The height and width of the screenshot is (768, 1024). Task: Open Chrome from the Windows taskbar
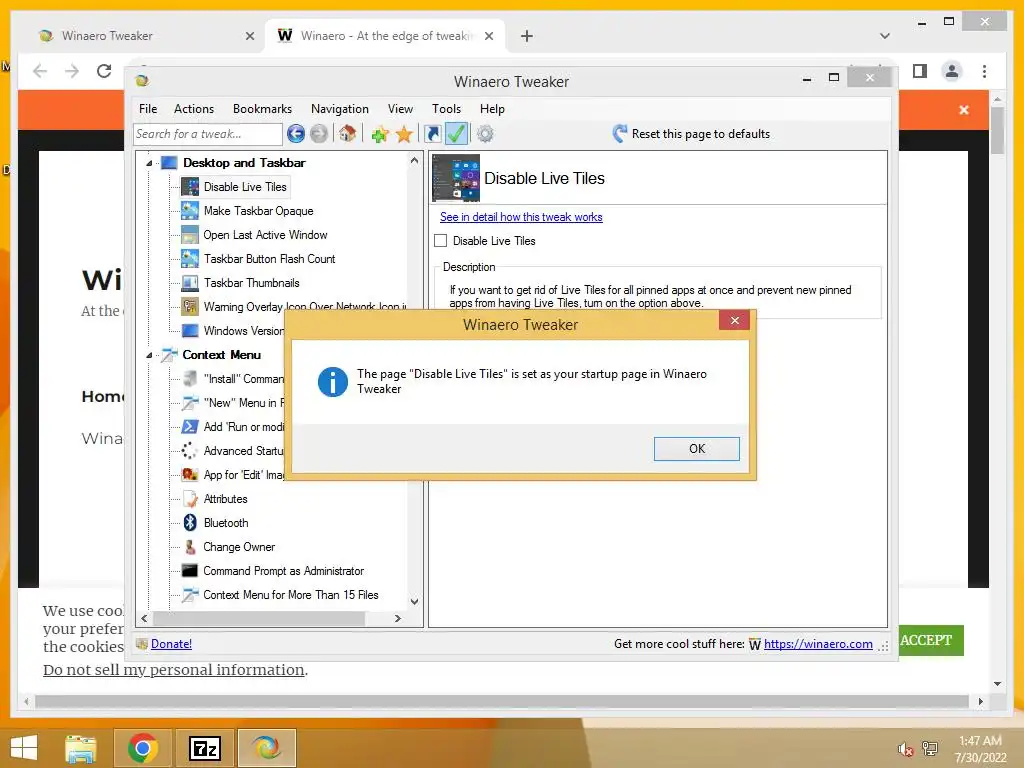pyautogui.click(x=142, y=748)
